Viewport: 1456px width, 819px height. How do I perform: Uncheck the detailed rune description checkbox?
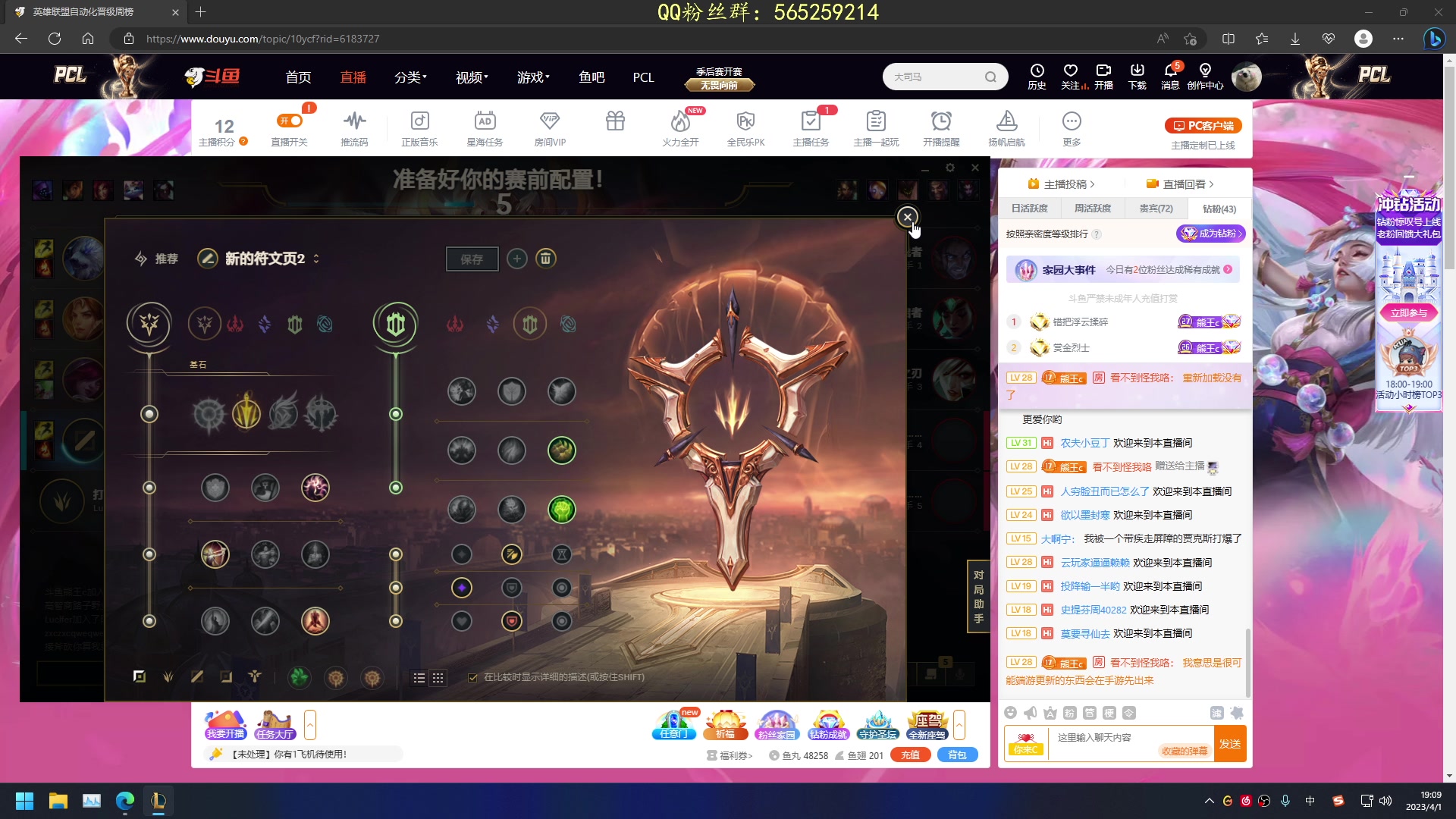[x=472, y=677]
